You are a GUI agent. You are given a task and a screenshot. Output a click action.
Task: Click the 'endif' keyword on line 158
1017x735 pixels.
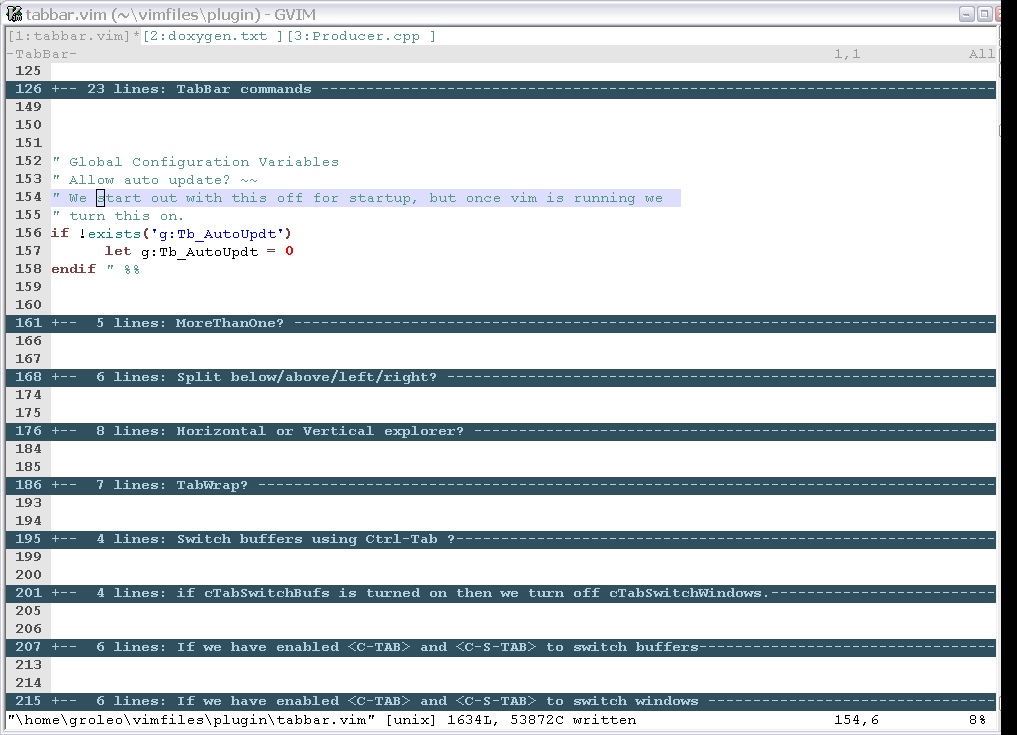pos(73,269)
